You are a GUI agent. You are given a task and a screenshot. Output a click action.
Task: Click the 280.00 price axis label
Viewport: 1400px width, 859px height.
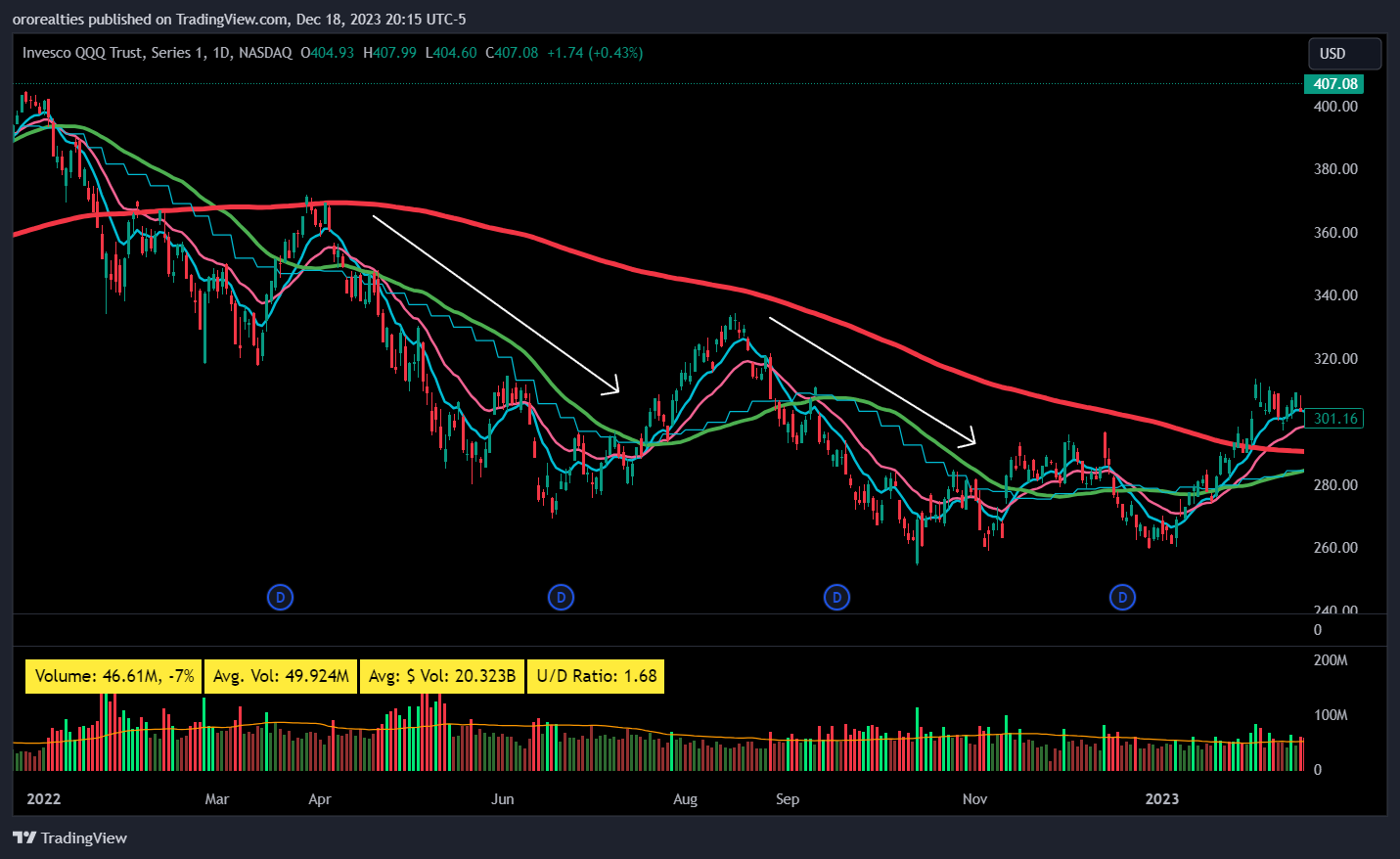pos(1335,485)
